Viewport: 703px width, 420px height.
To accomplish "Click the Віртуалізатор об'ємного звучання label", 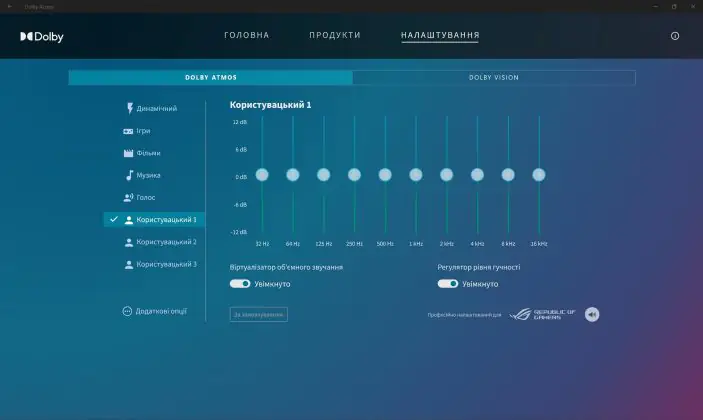I will pyautogui.click(x=286, y=267).
